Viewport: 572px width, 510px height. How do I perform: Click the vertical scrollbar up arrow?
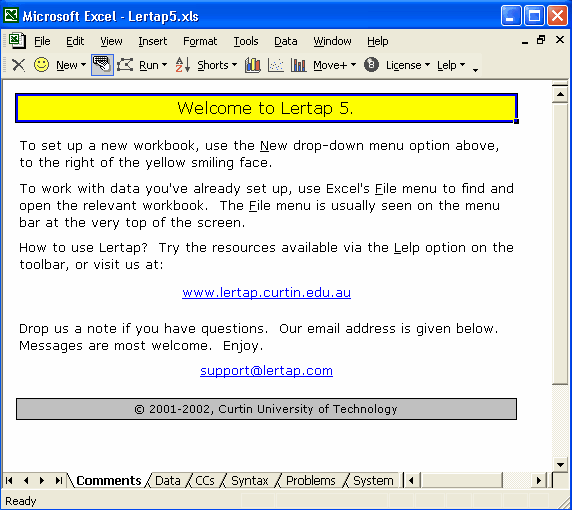[560, 94]
